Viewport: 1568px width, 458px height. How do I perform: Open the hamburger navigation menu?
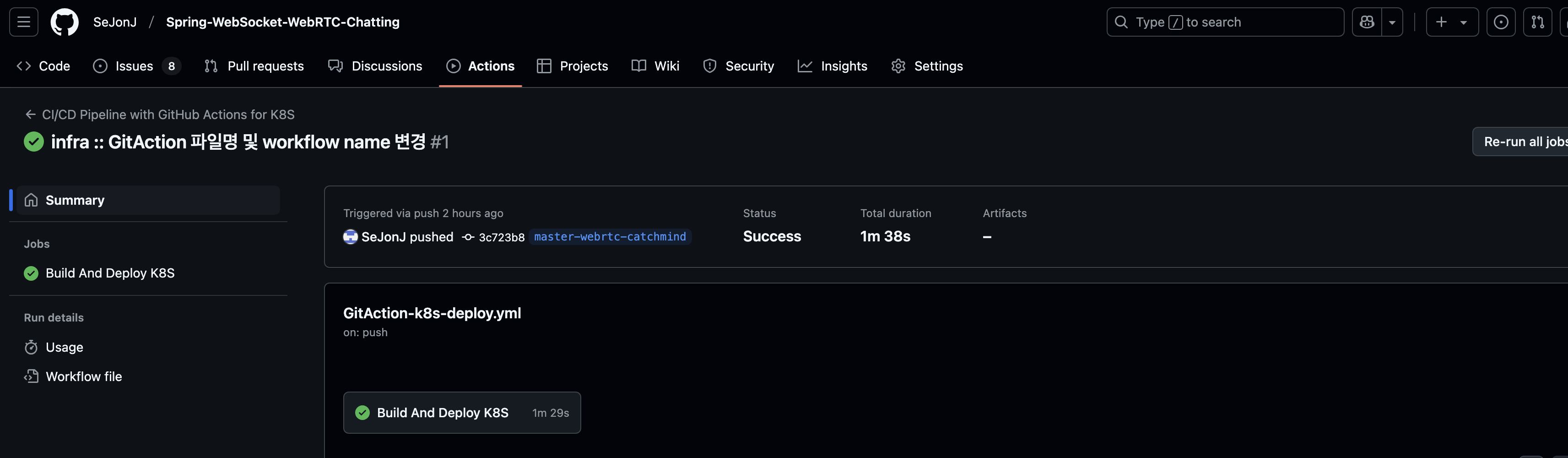click(24, 22)
